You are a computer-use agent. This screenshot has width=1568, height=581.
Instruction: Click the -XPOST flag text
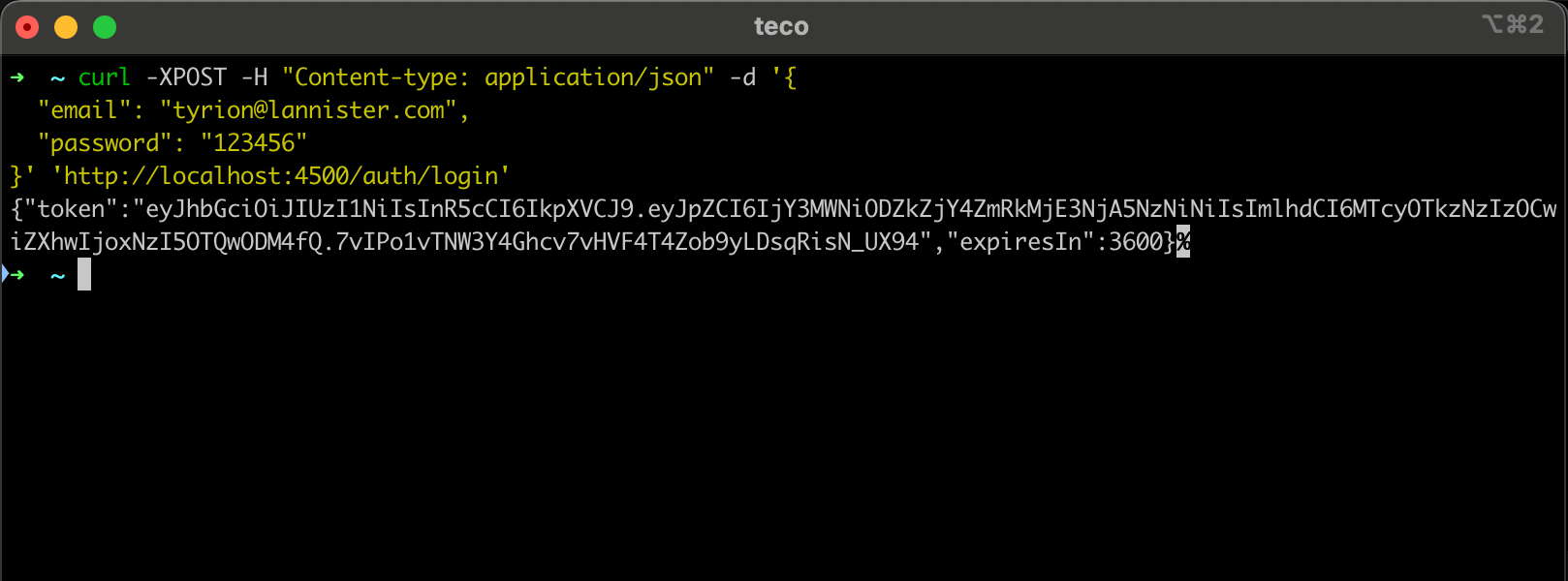(186, 77)
